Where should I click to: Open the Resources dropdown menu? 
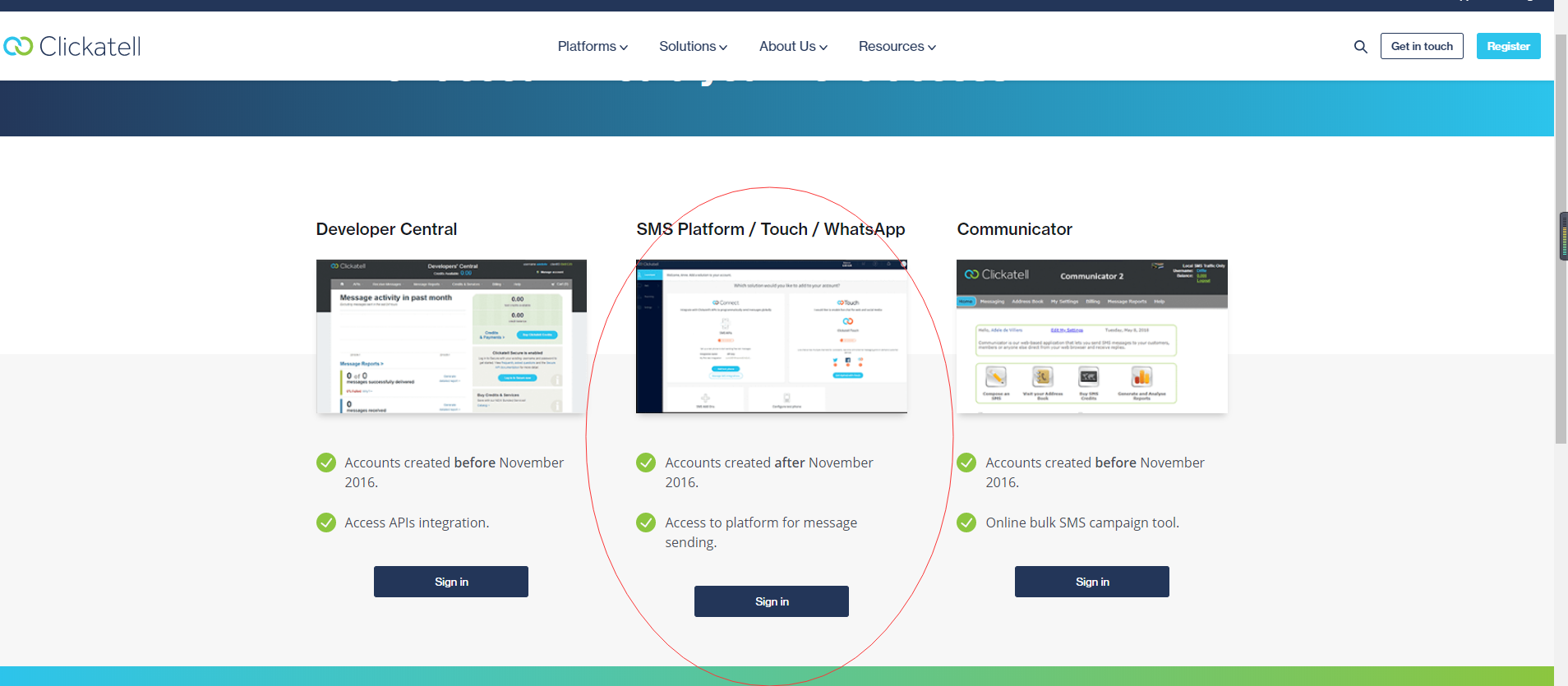click(897, 47)
